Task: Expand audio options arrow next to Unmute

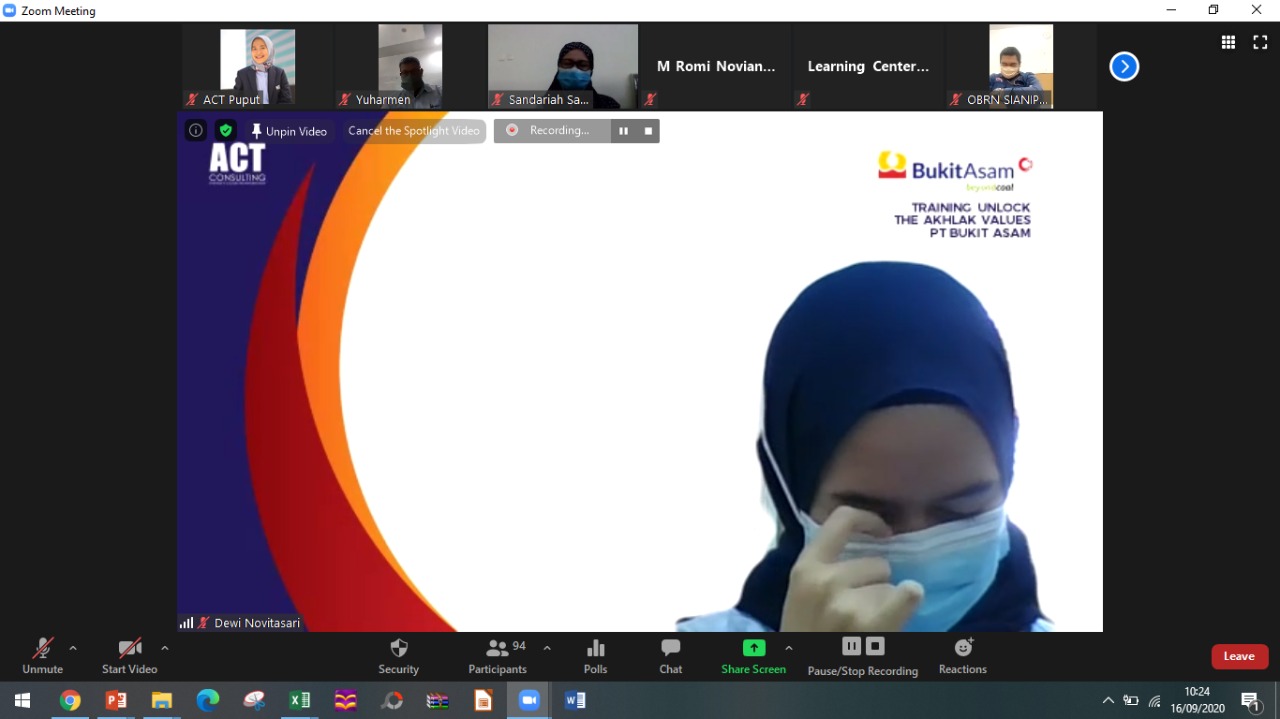Action: pos(73,648)
